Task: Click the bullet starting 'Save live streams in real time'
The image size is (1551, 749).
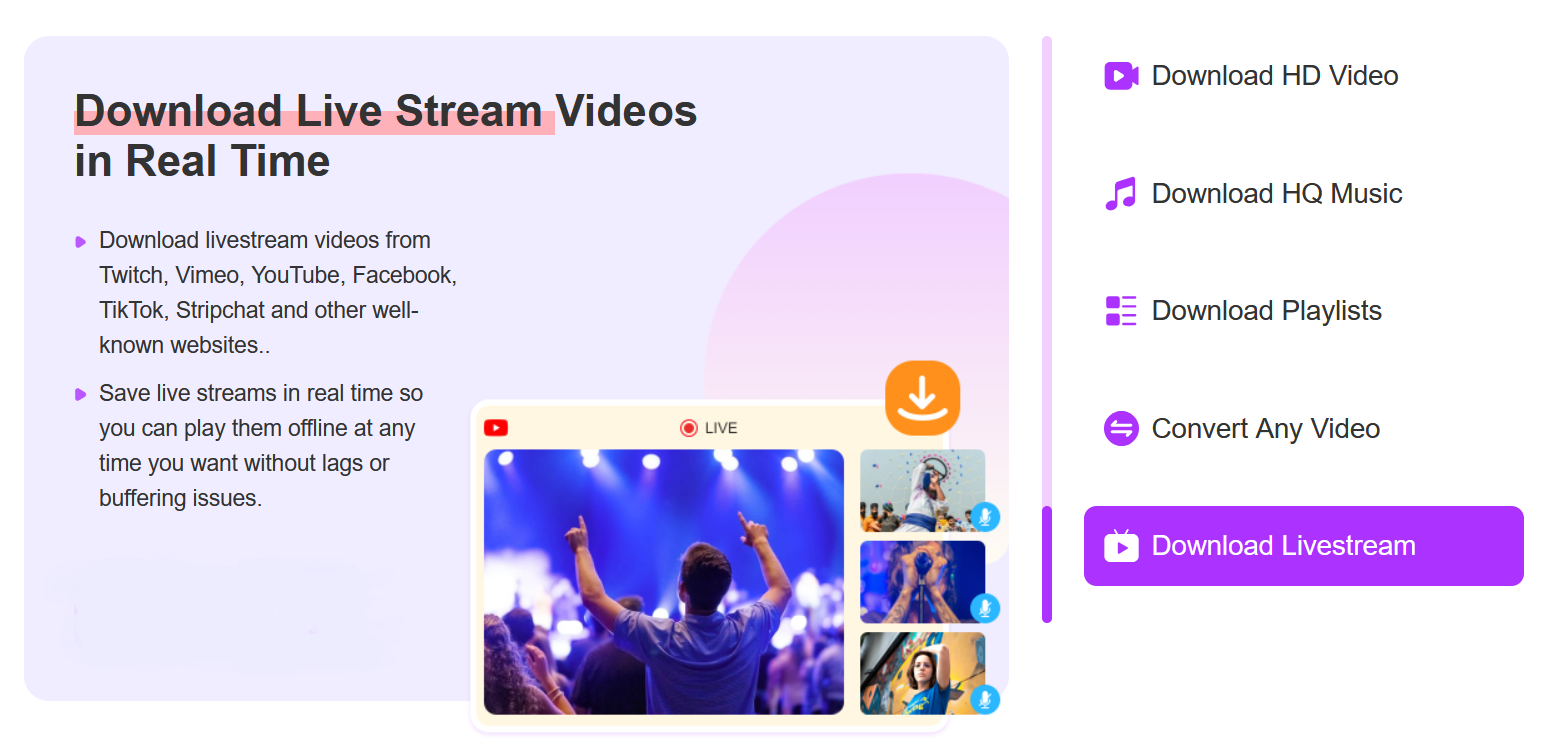Action: pyautogui.click(x=261, y=446)
